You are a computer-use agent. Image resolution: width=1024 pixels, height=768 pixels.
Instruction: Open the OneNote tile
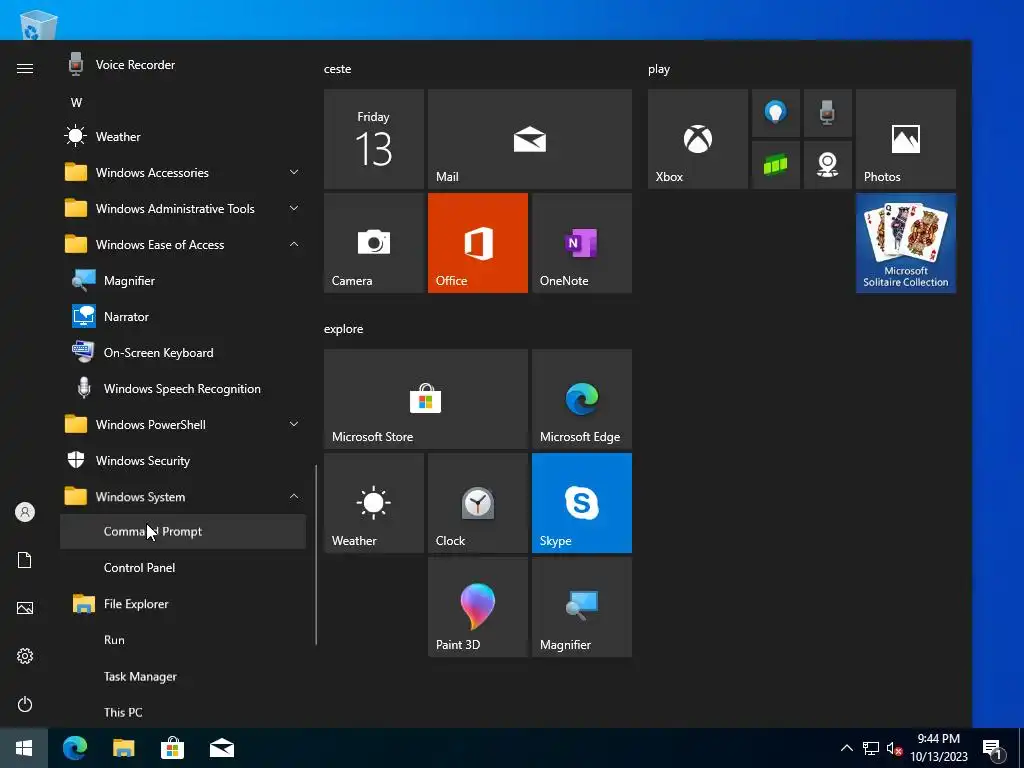(582, 243)
